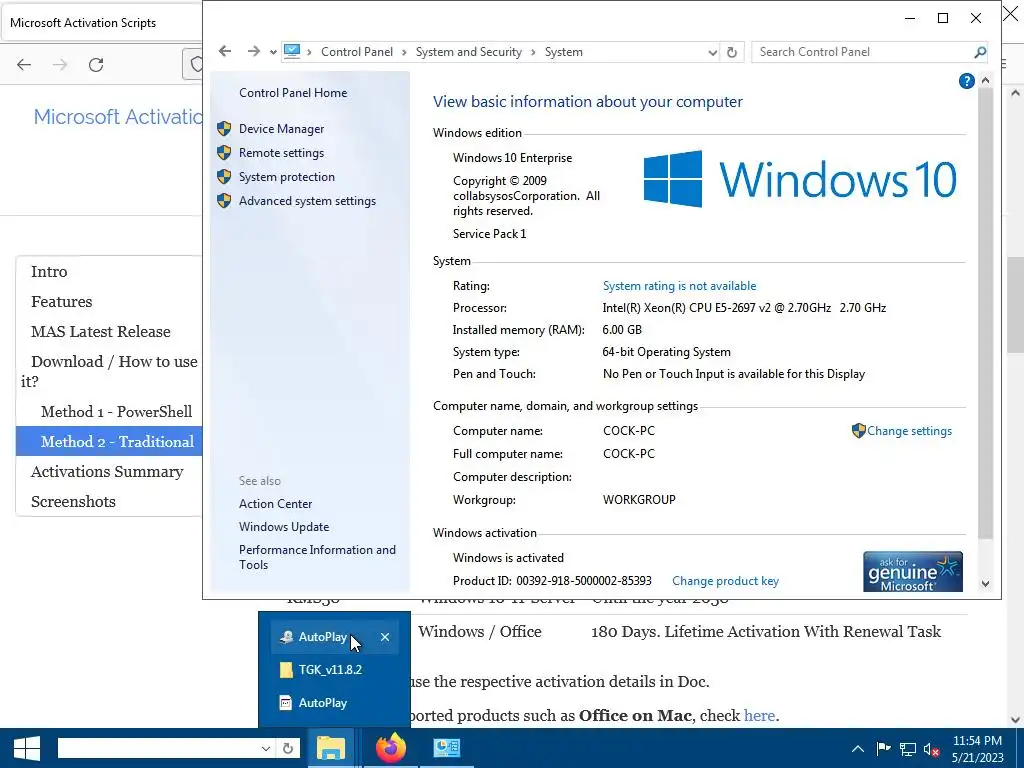Select System and Security breadcrumb
Image resolution: width=1024 pixels, height=768 pixels.
468,52
